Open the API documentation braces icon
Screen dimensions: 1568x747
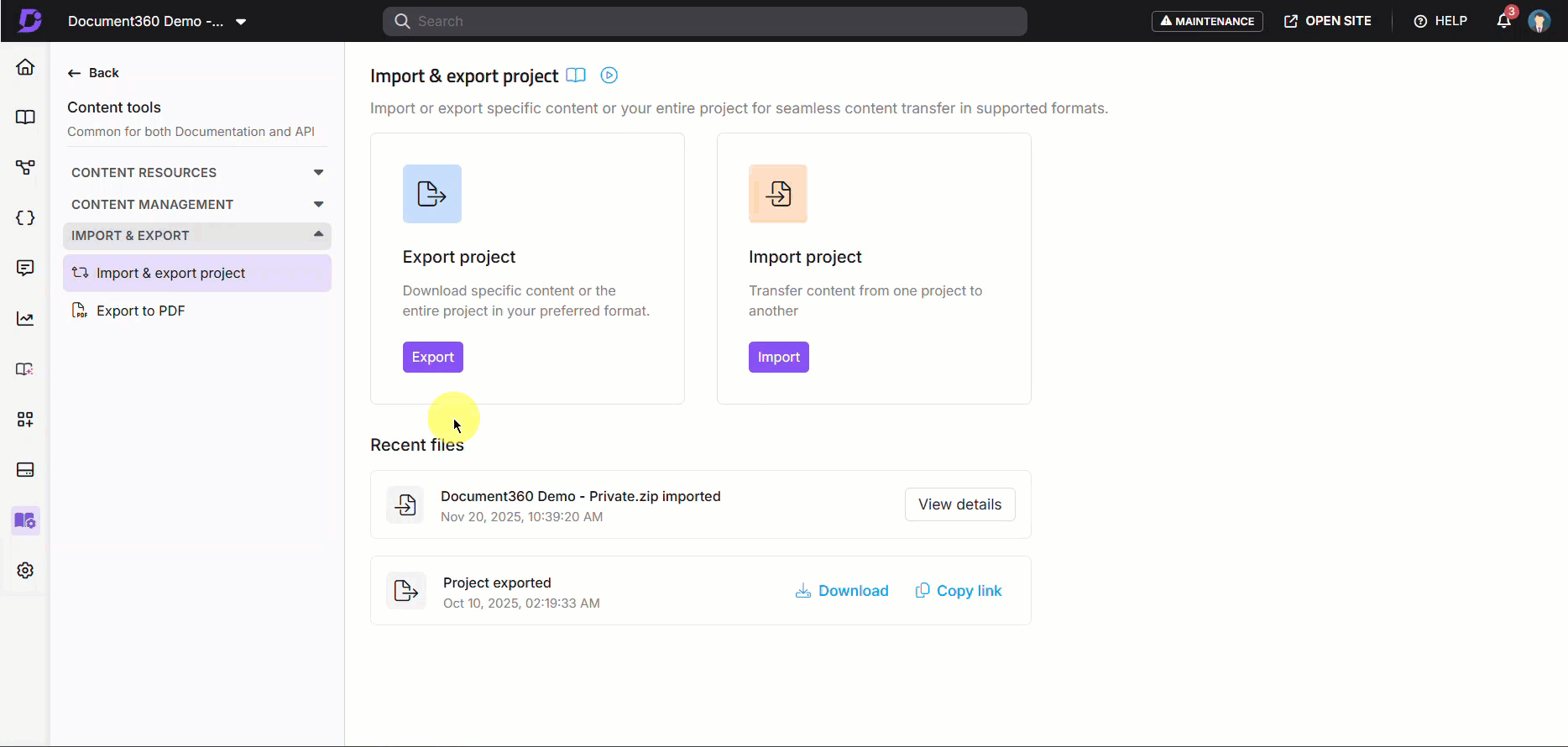coord(25,218)
